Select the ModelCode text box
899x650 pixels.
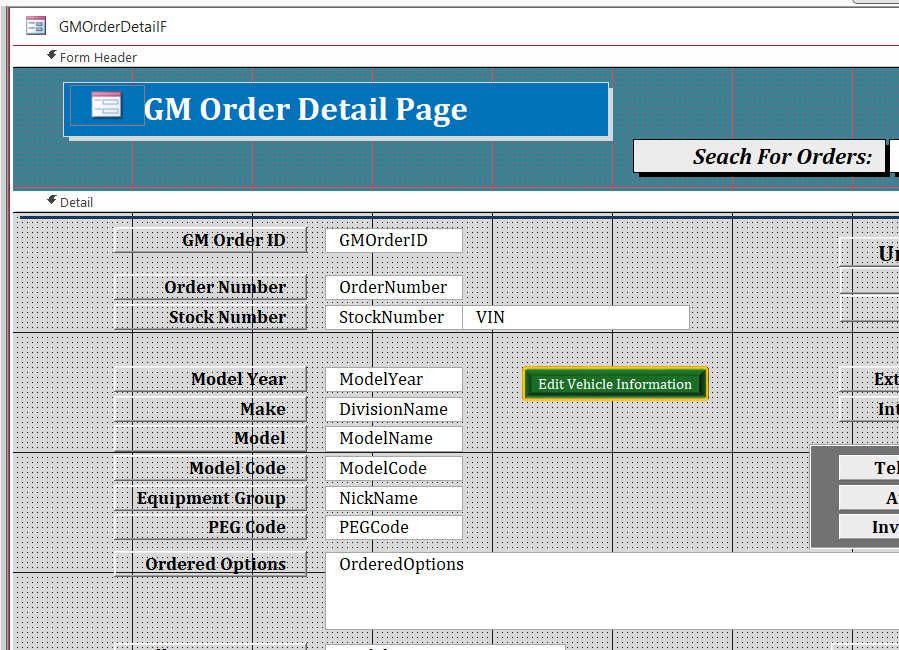click(393, 468)
